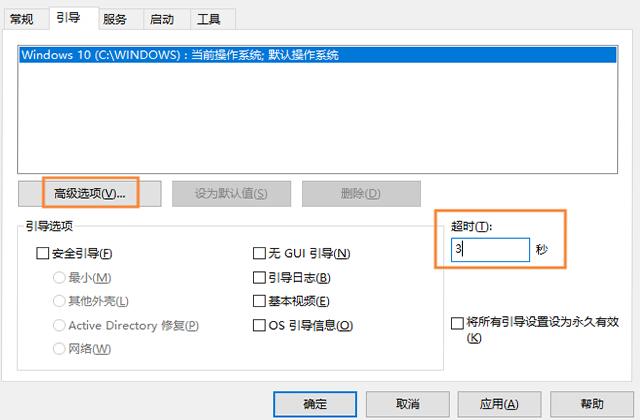Click the 应用(A) button
The width and height of the screenshot is (640, 420).
coord(499,404)
